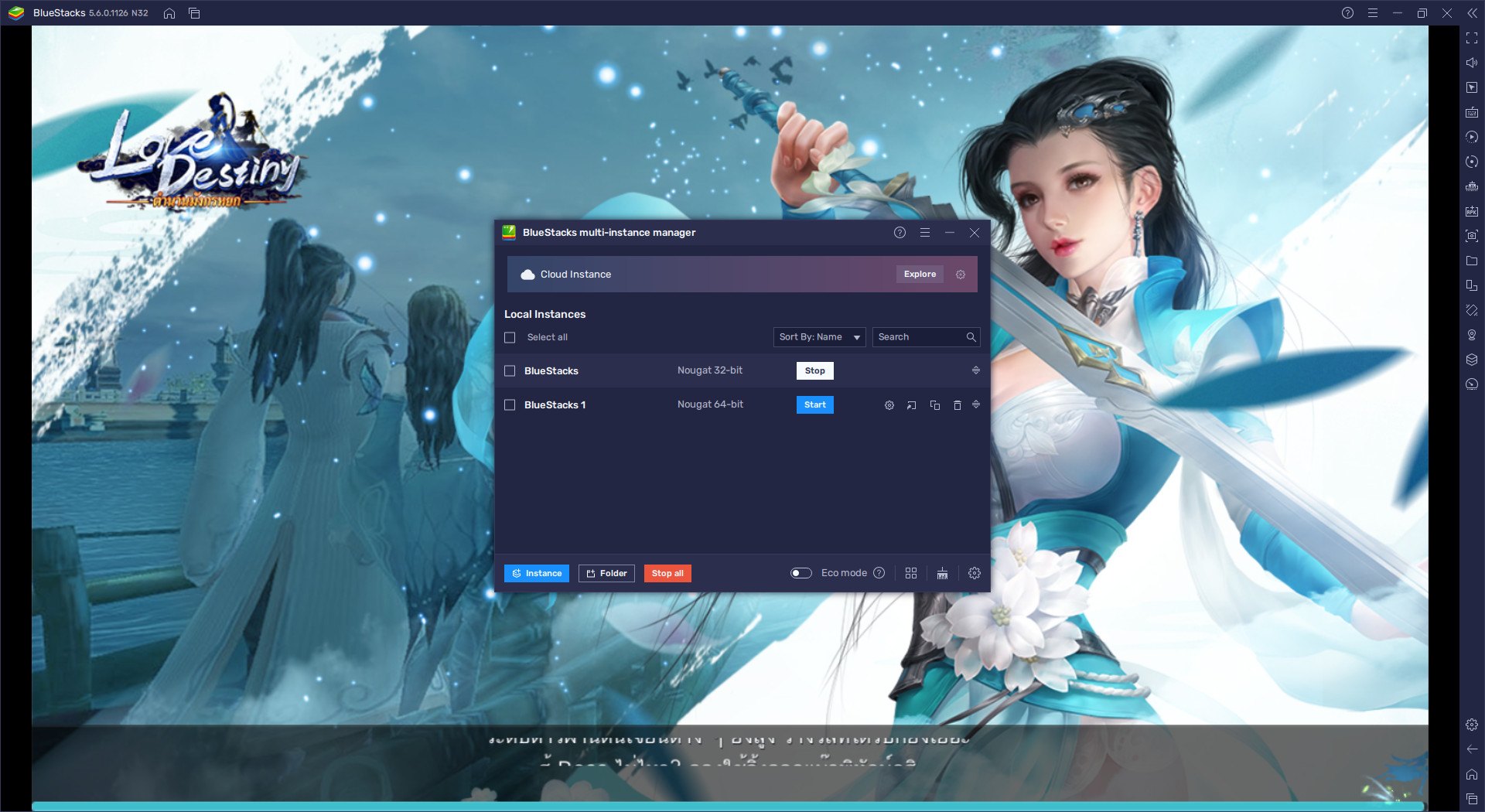Open the media folder icon in sidebar
This screenshot has height=812, width=1485.
pos(1471,261)
